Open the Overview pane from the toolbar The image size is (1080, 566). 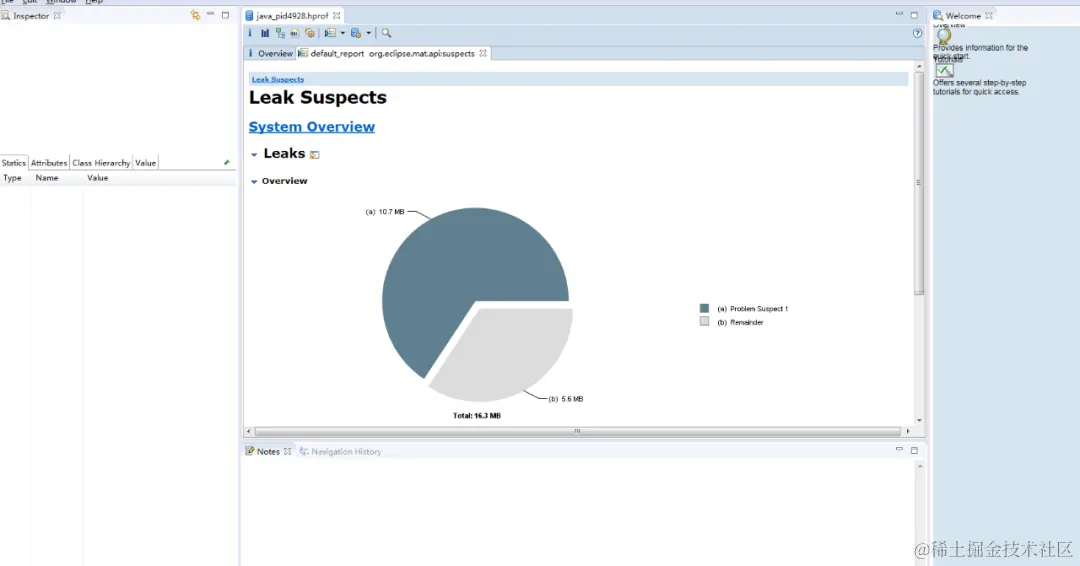pos(250,33)
